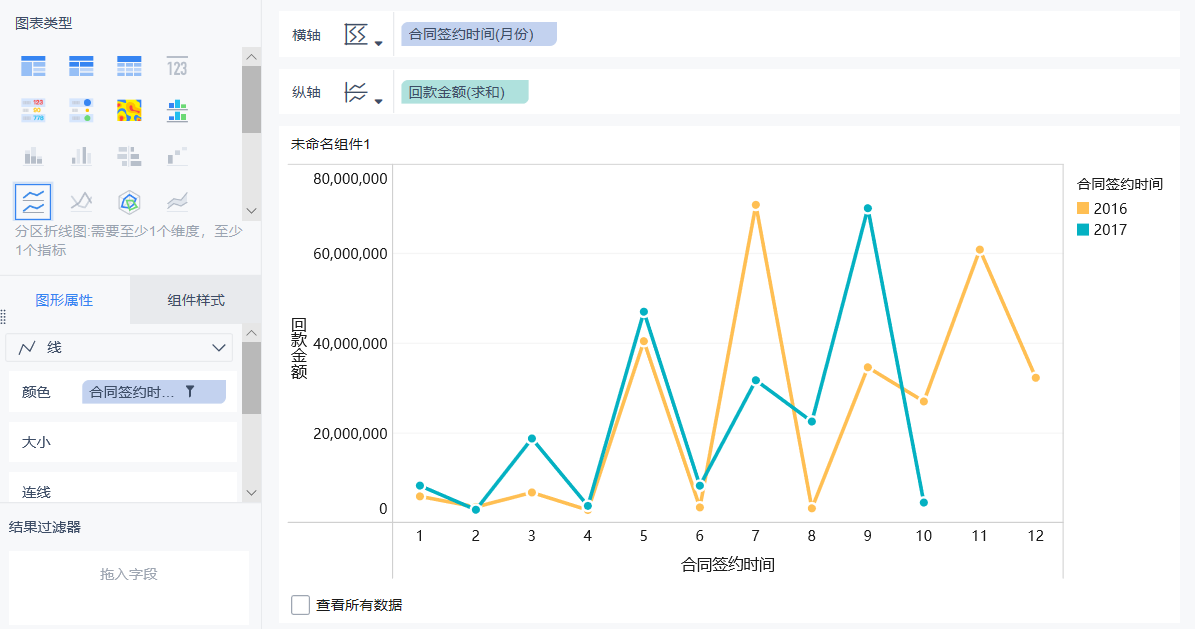Switch to the 图形属性 tab
Viewport: 1195px width, 629px height.
point(64,300)
